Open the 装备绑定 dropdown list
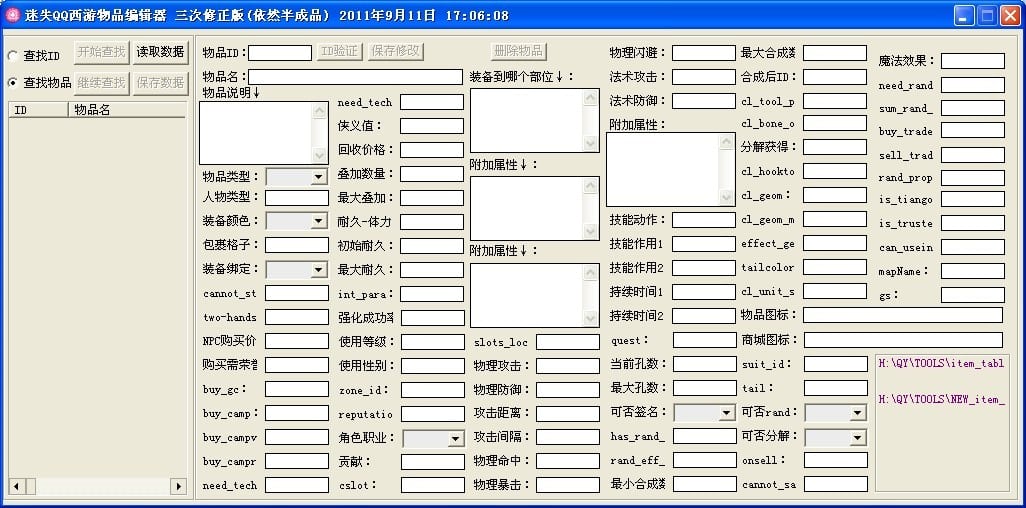The height and width of the screenshot is (508, 1026). (x=318, y=270)
